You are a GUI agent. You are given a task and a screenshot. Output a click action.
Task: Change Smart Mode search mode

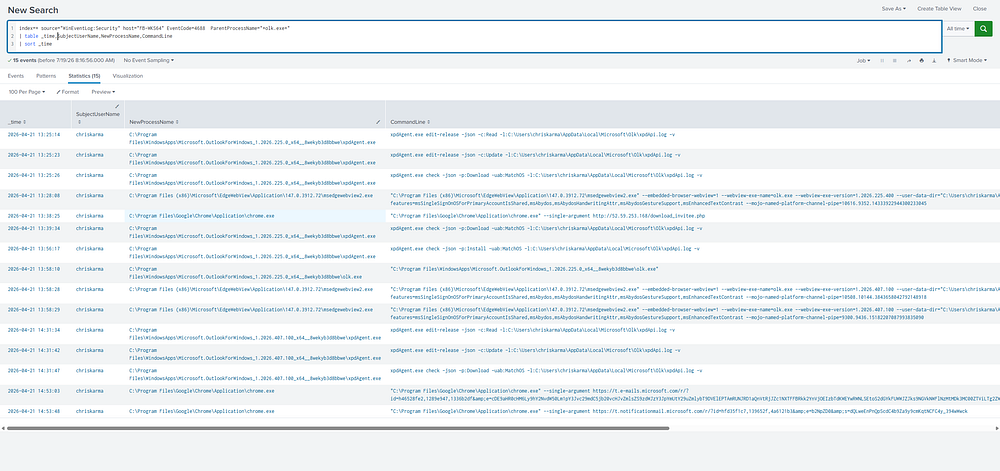pos(969,61)
